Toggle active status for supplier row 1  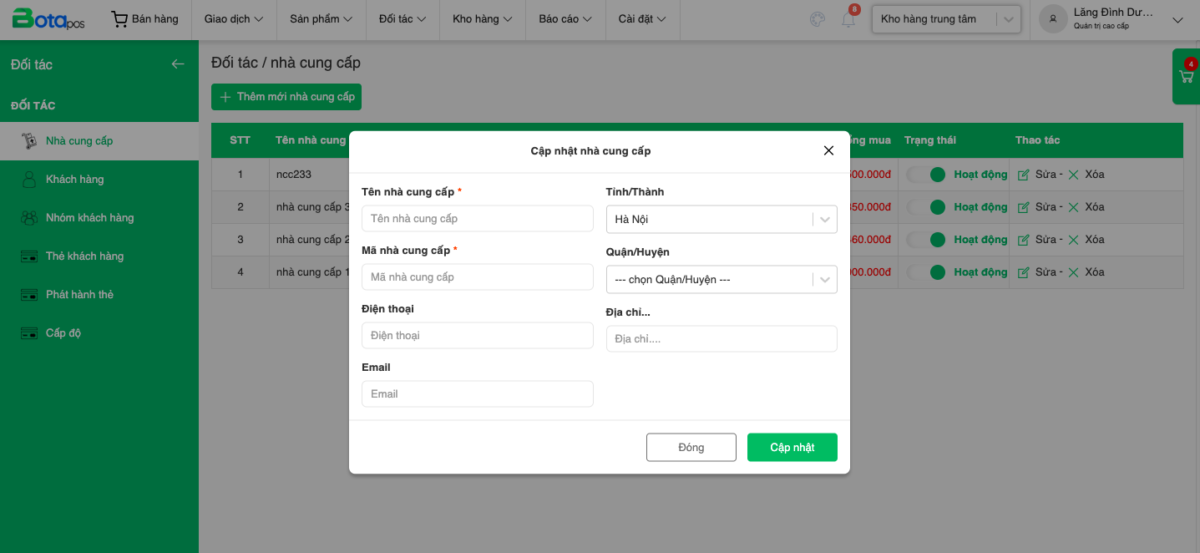pos(926,175)
